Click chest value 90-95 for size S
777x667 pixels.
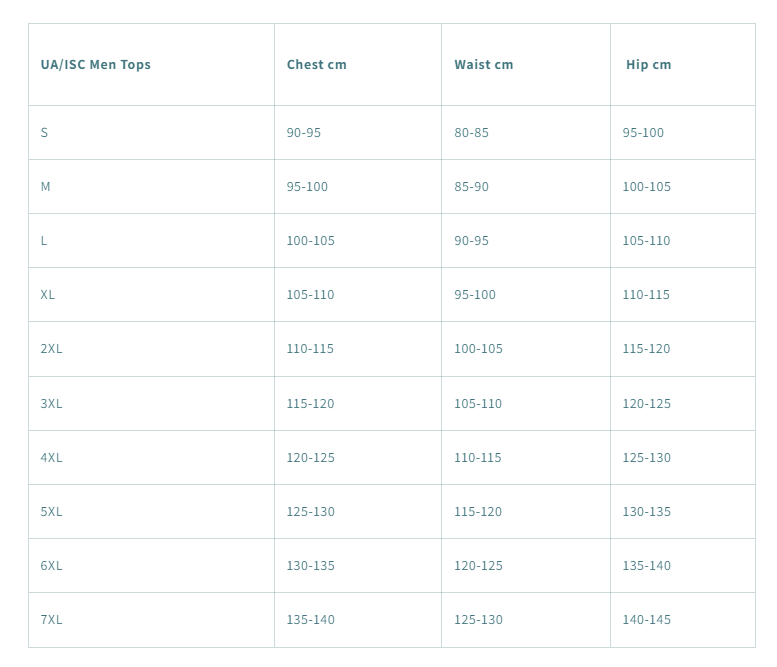[x=304, y=133]
